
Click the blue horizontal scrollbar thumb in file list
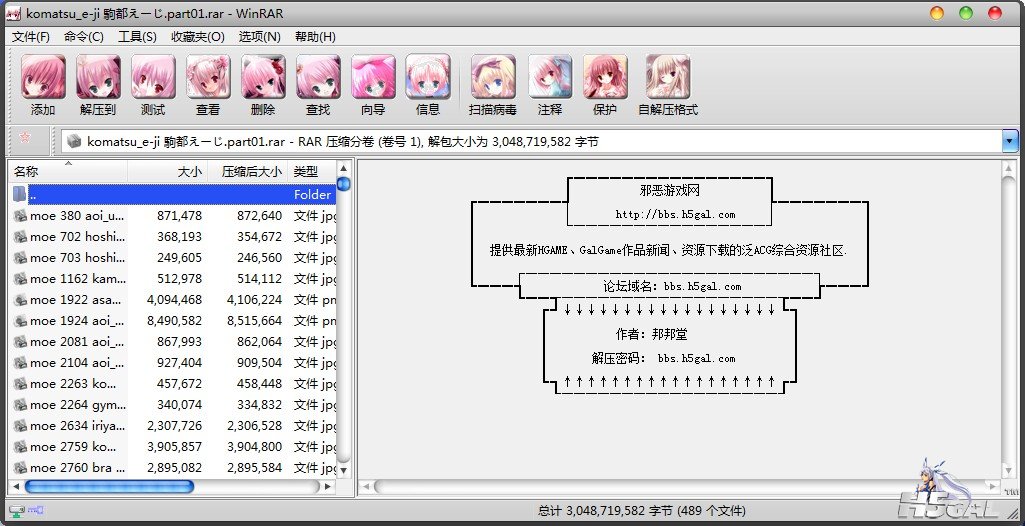point(109,487)
